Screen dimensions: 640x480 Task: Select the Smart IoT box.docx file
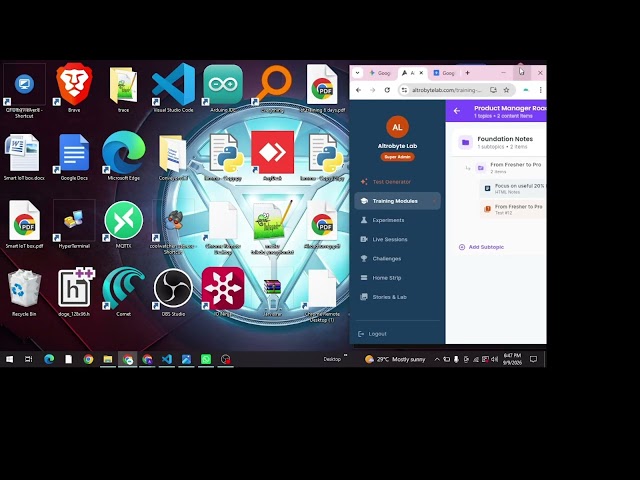(x=24, y=156)
